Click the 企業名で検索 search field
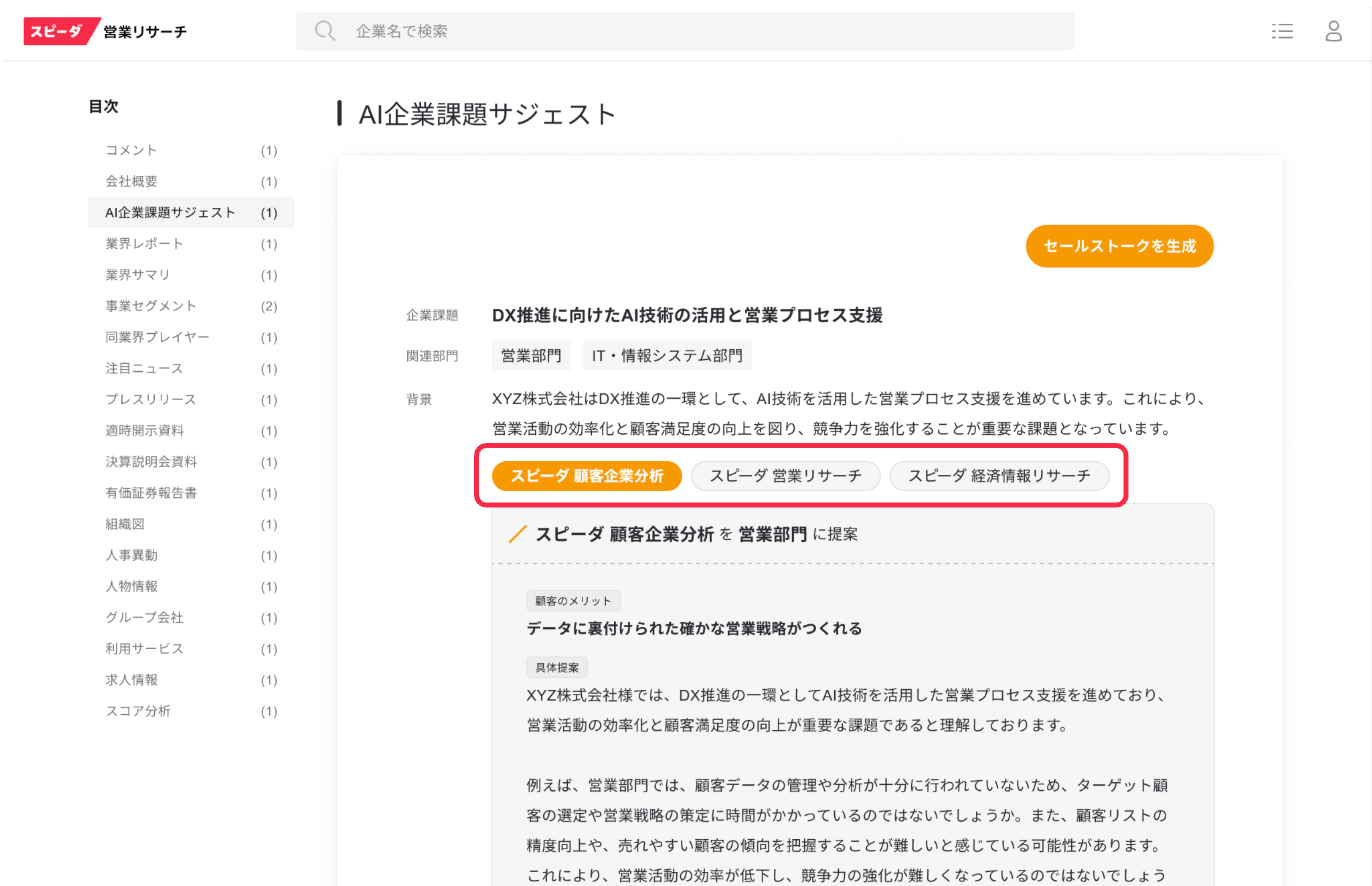The width and height of the screenshot is (1372, 886). pos(700,31)
